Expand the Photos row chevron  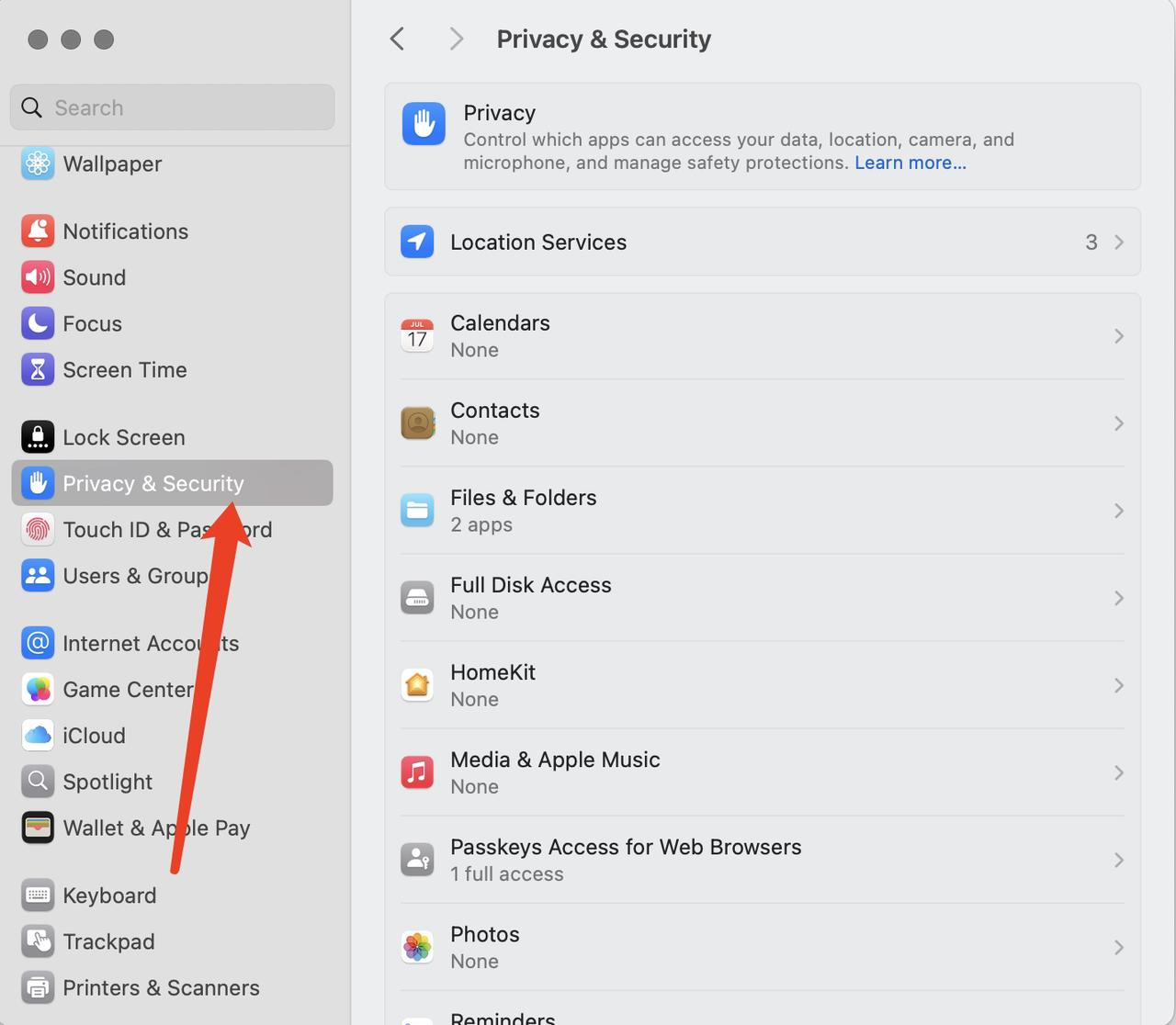point(1119,947)
